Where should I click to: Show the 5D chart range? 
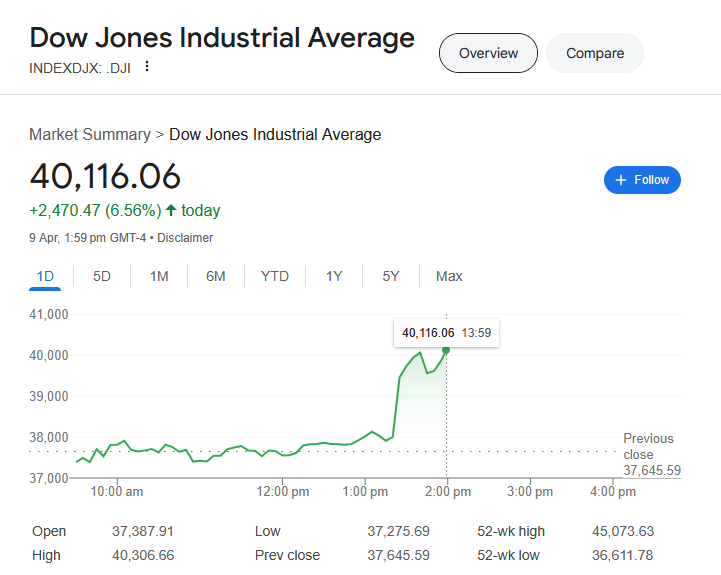coord(102,276)
